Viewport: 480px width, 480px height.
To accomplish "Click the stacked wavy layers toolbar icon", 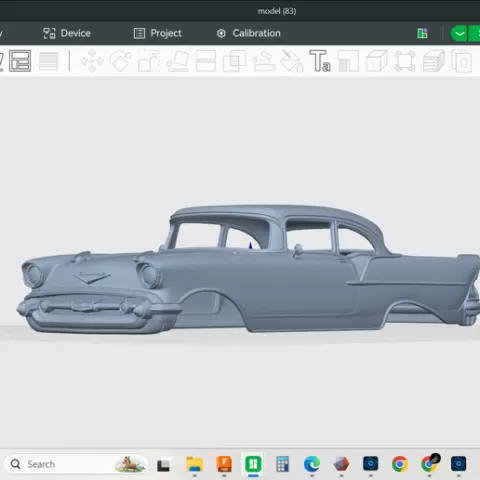I will point(434,61).
